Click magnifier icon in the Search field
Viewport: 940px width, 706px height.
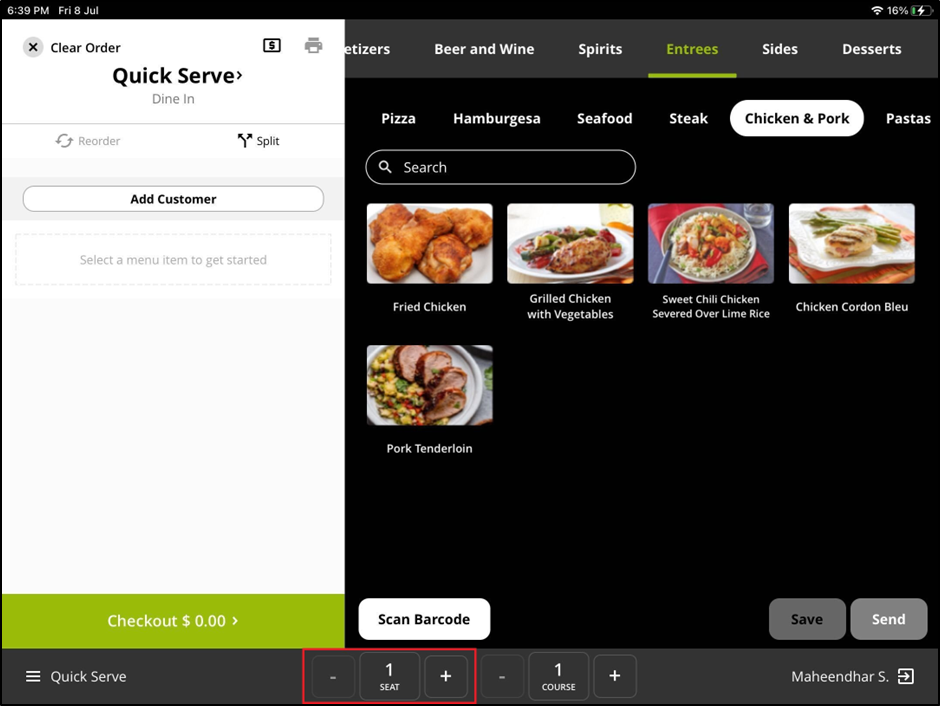(x=384, y=168)
